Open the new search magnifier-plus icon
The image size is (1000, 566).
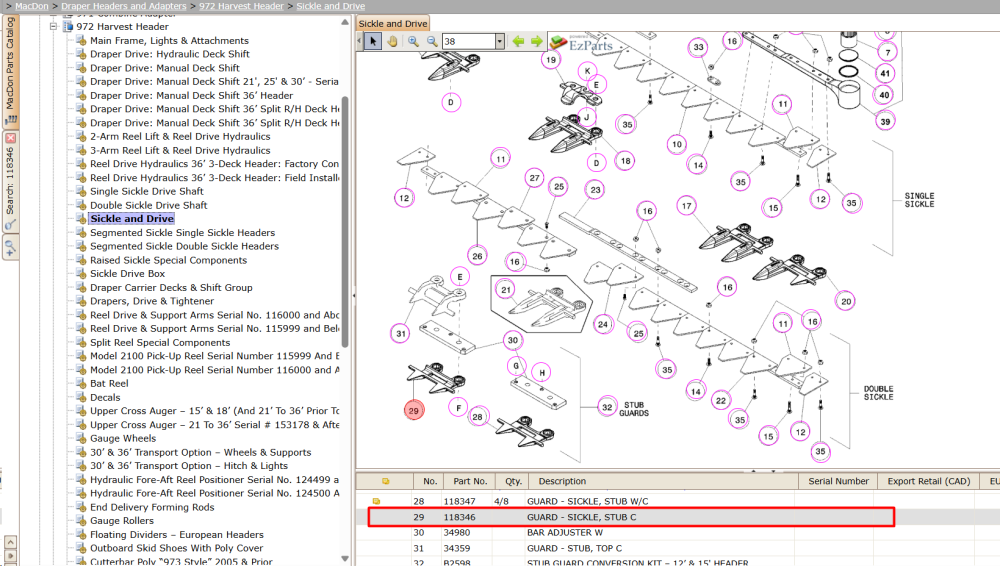click(10, 246)
